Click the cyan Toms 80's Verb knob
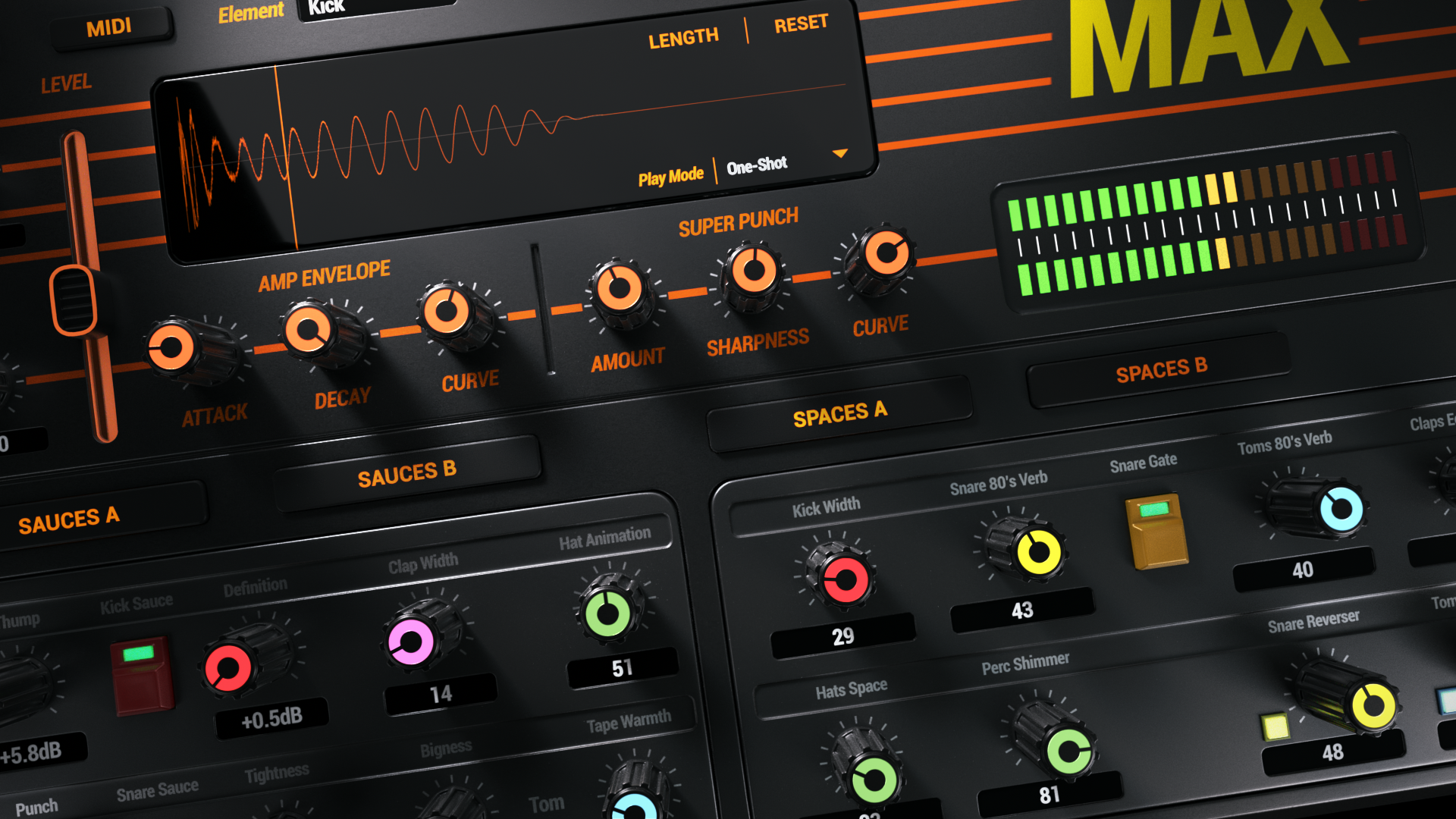Viewport: 1456px width, 819px height. point(1341,509)
